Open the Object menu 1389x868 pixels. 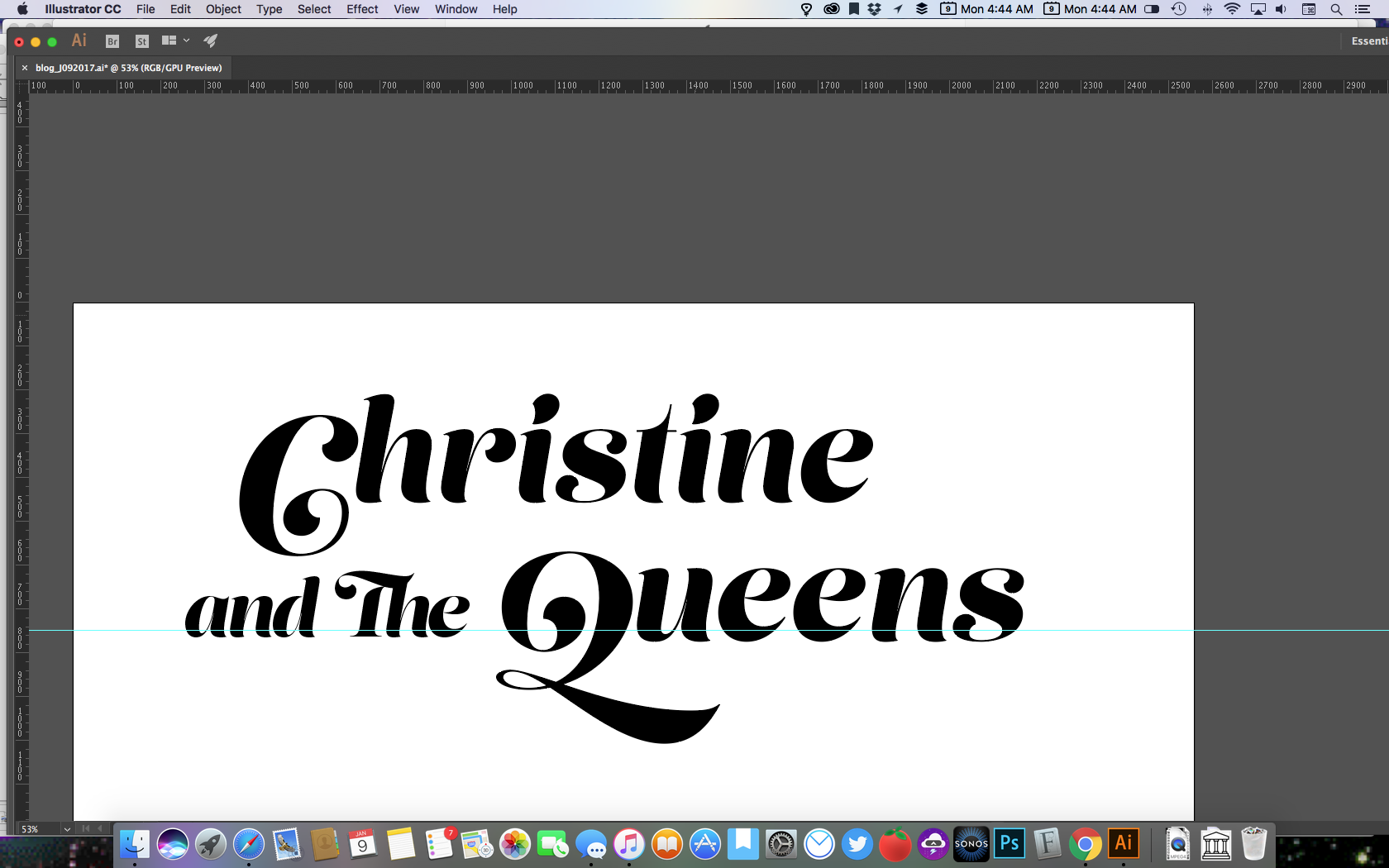[223, 9]
